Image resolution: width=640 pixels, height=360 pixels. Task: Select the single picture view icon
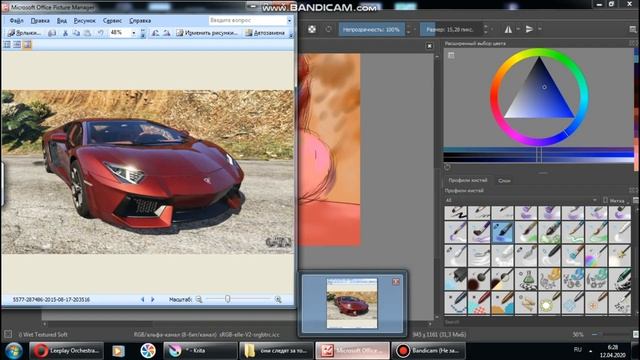[x=27, y=45]
